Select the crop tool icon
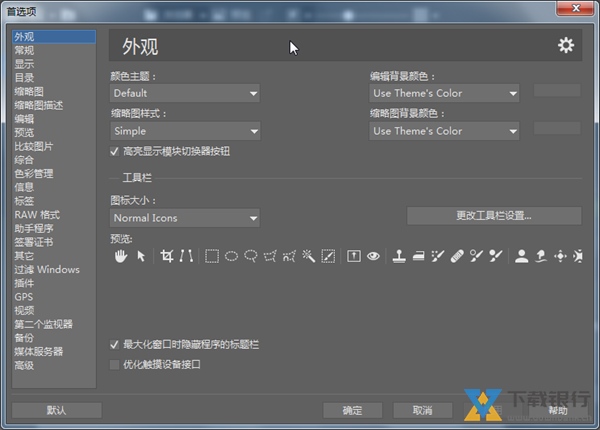The height and width of the screenshot is (430, 600). click(167, 256)
